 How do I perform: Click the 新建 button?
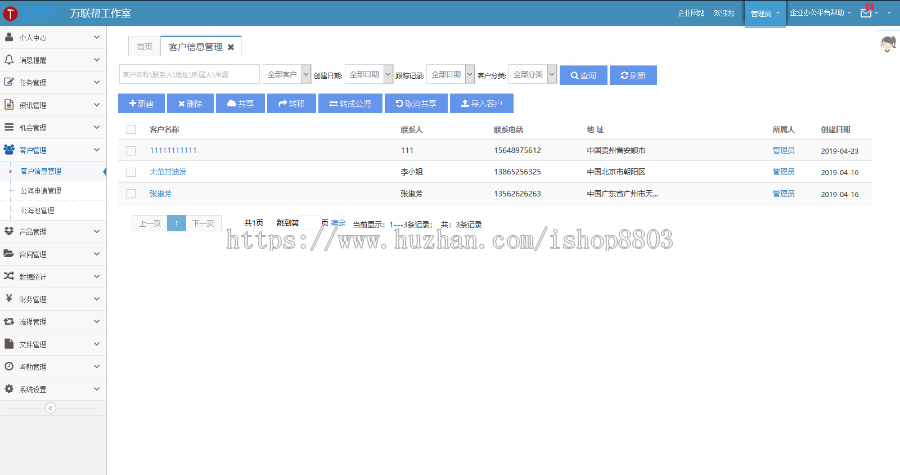click(141, 103)
